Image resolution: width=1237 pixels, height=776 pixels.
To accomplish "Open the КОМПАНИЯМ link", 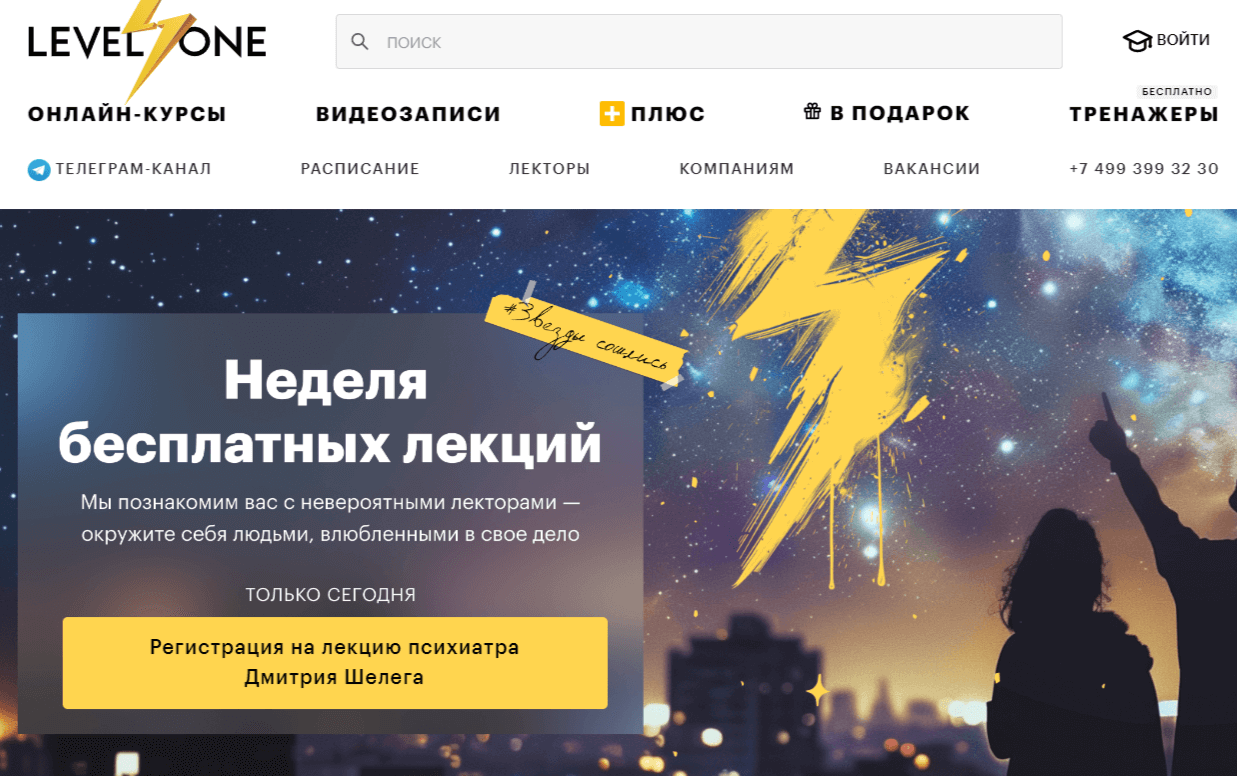I will 737,169.
